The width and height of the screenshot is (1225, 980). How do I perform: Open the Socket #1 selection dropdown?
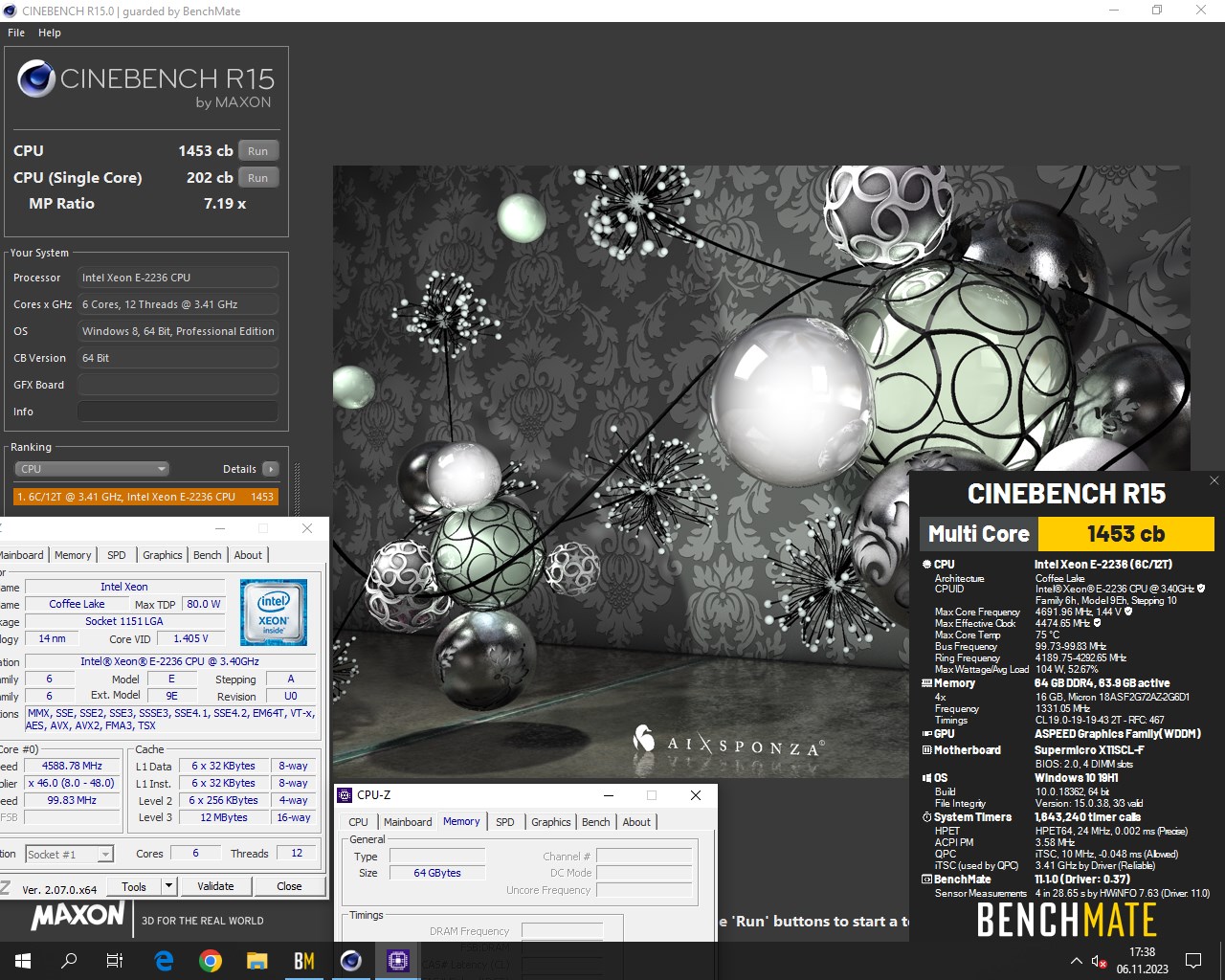69,854
